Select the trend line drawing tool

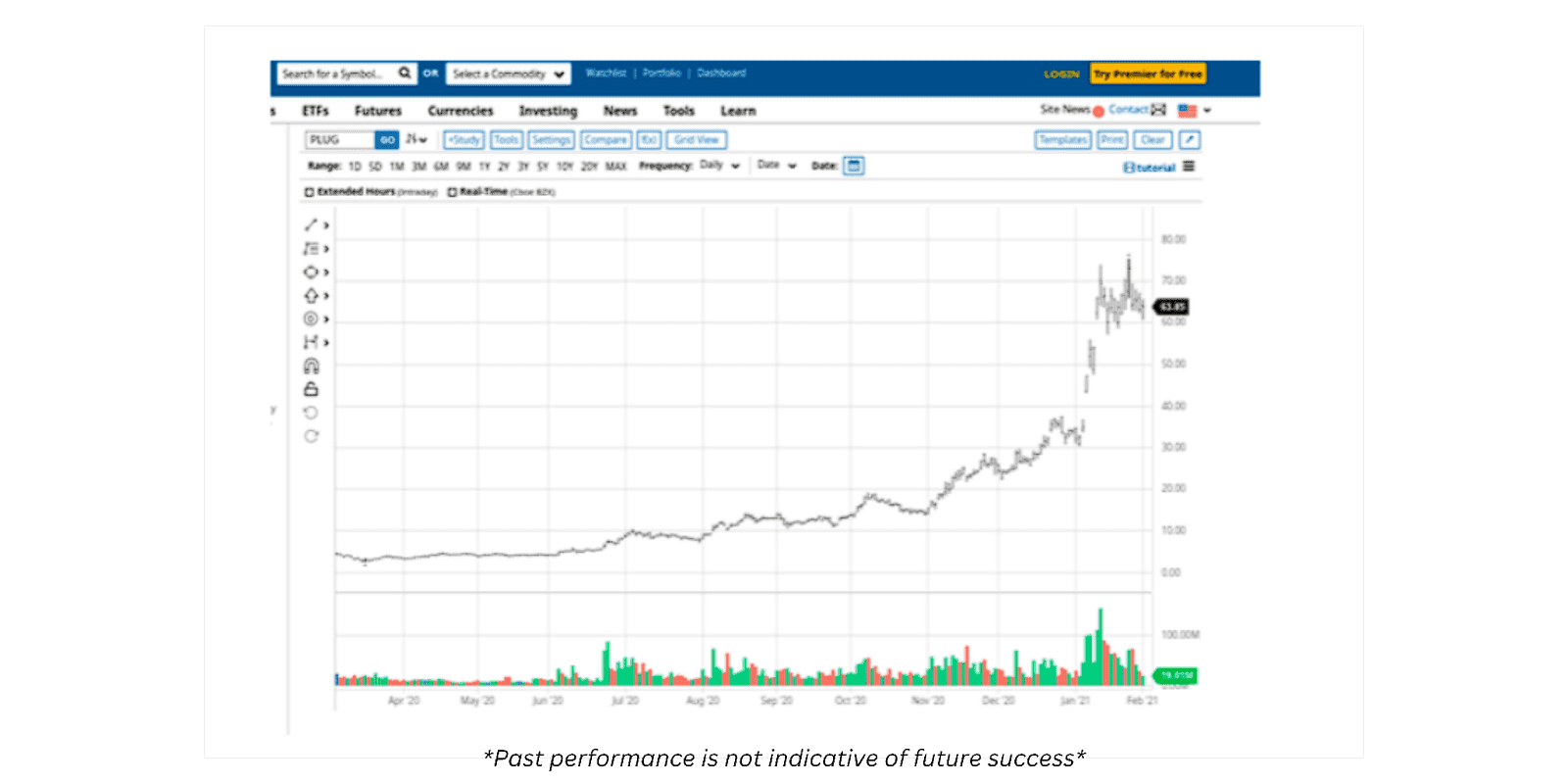click(312, 225)
